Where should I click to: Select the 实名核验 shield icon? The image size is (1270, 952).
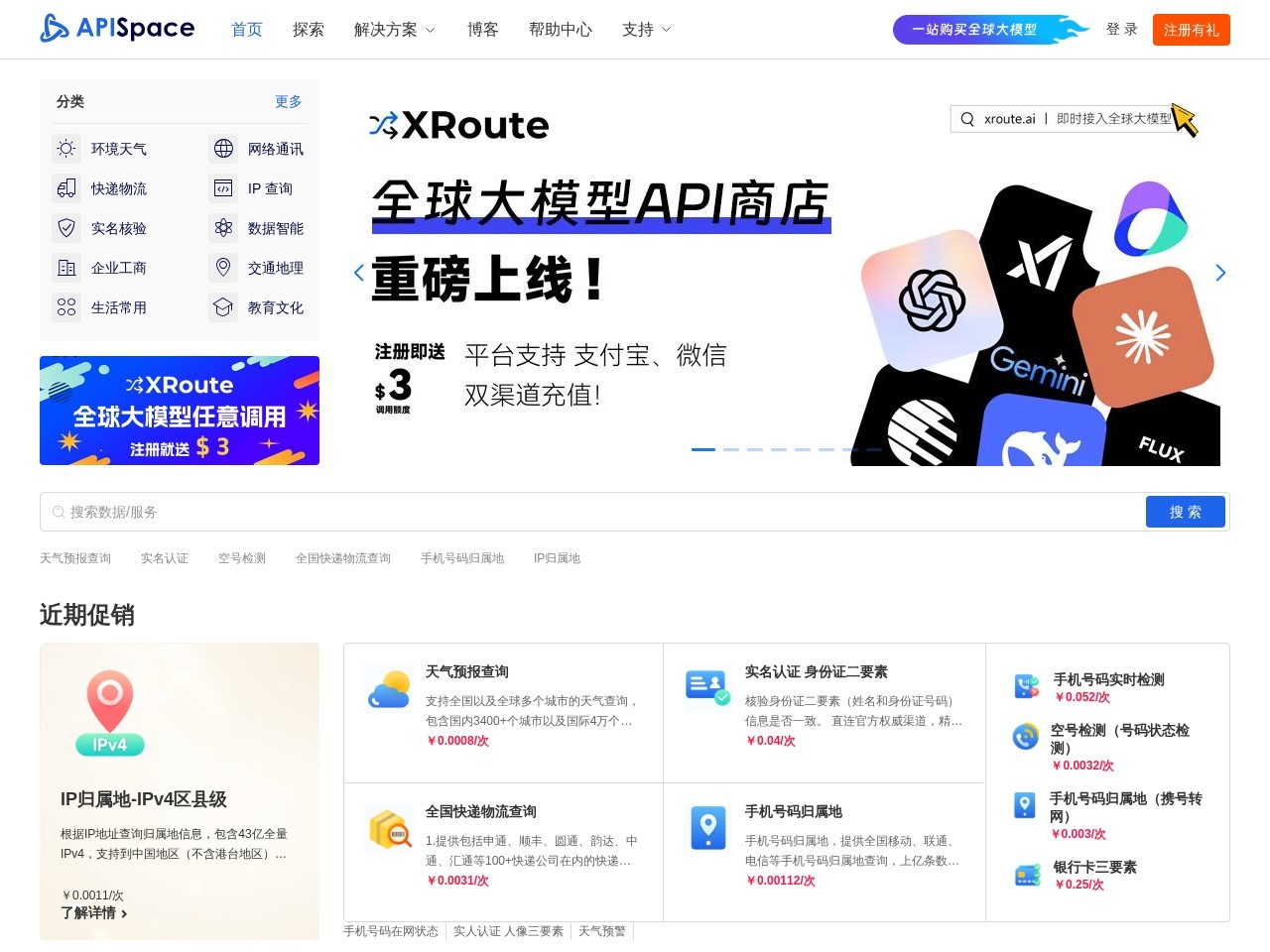[66, 228]
